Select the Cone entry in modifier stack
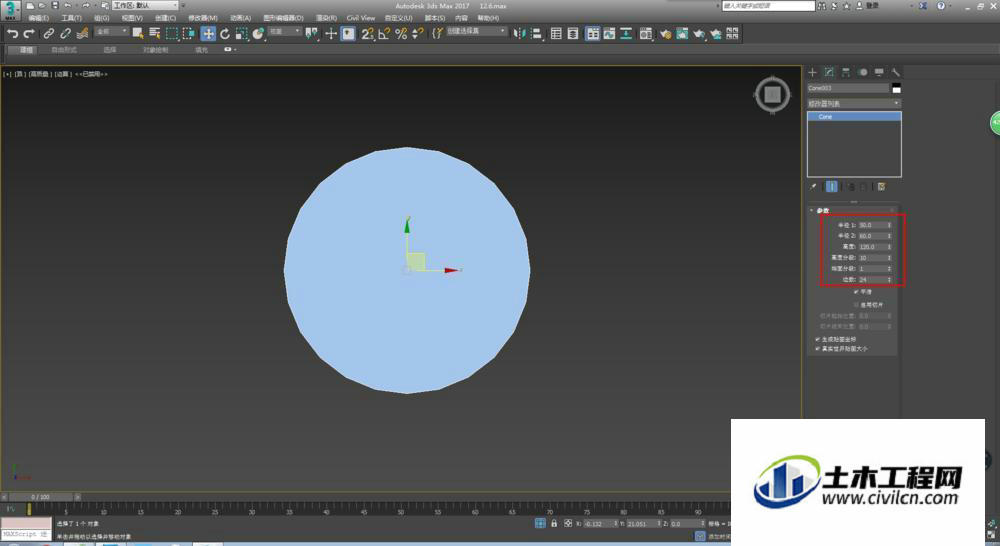This screenshot has width=1000, height=546. pos(854,117)
